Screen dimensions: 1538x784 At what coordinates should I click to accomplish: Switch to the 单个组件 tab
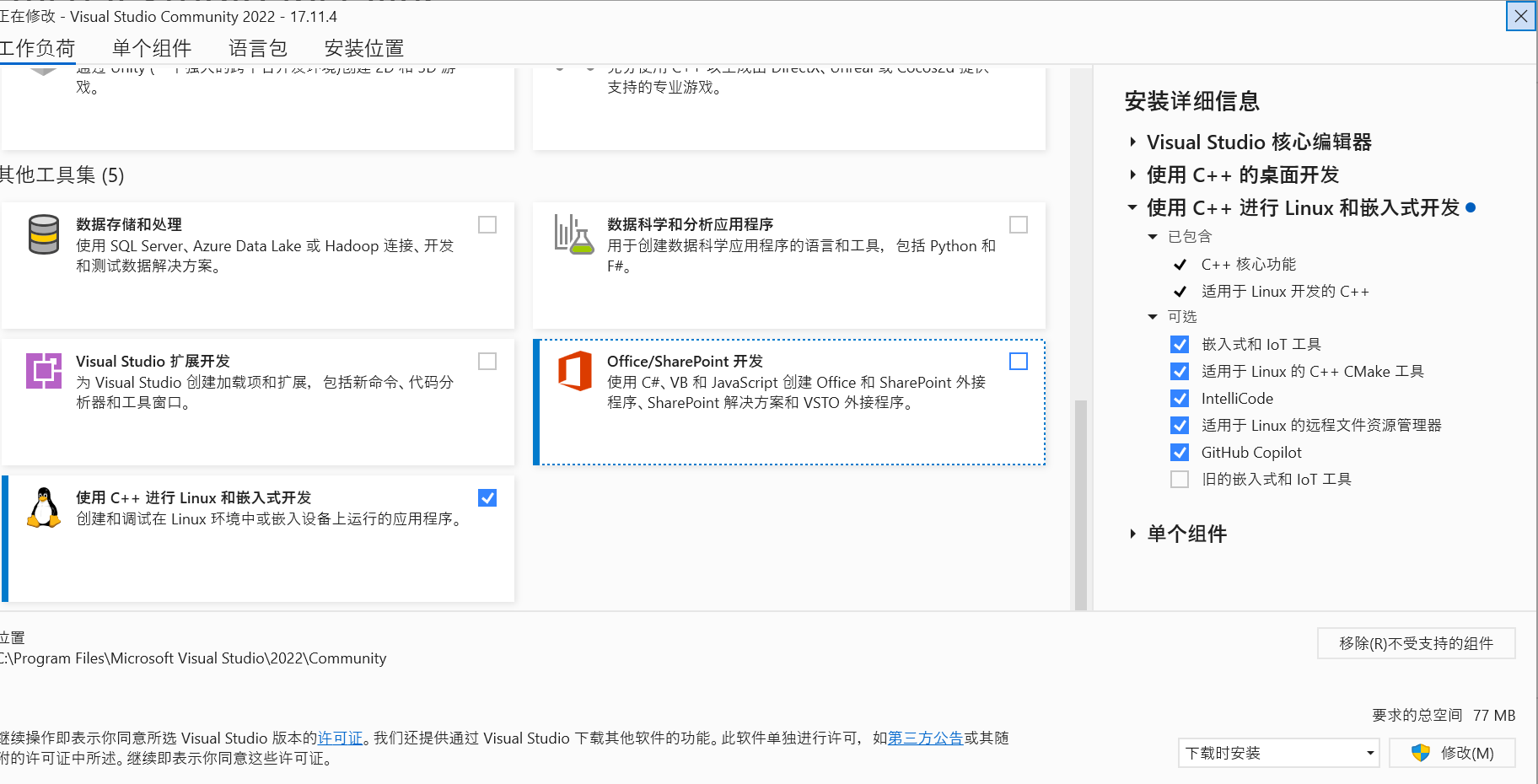coord(152,49)
